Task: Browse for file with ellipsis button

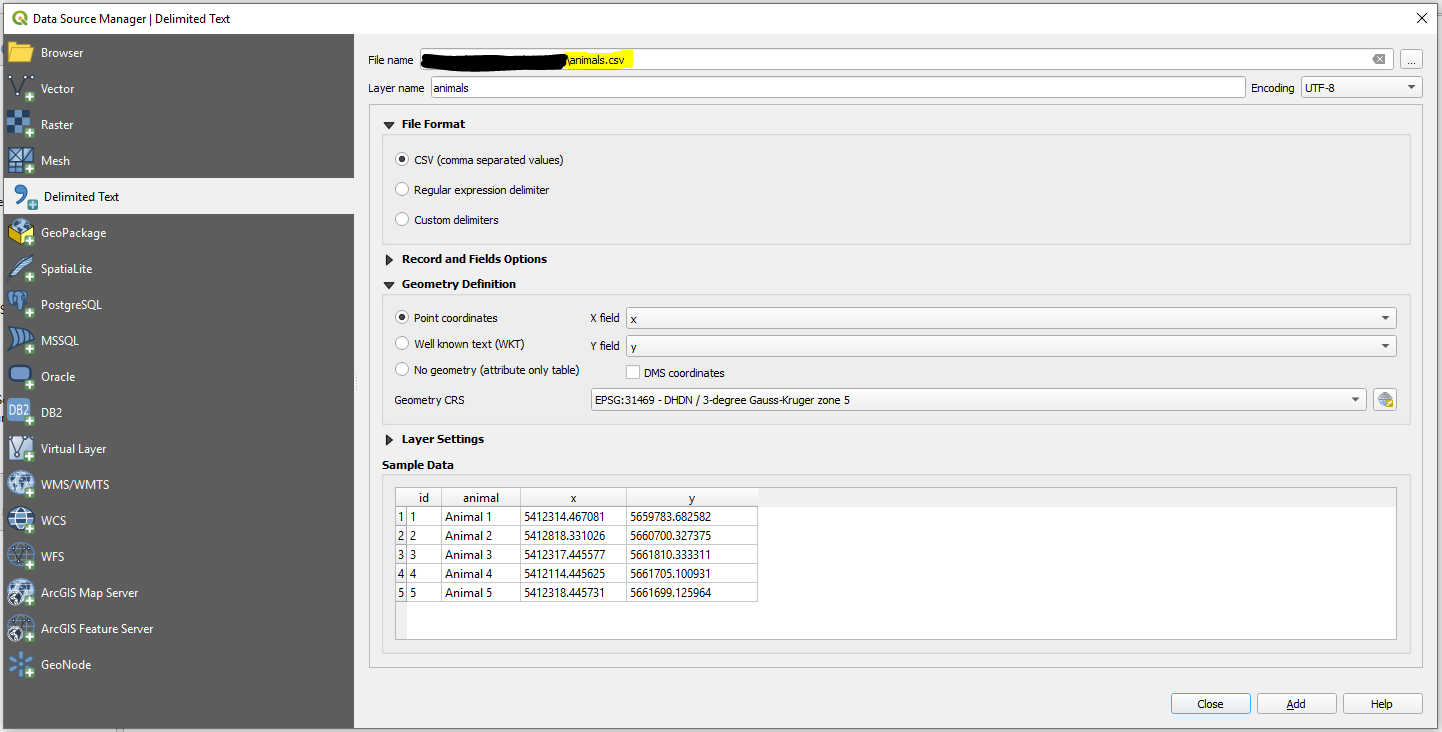Action: click(1411, 60)
